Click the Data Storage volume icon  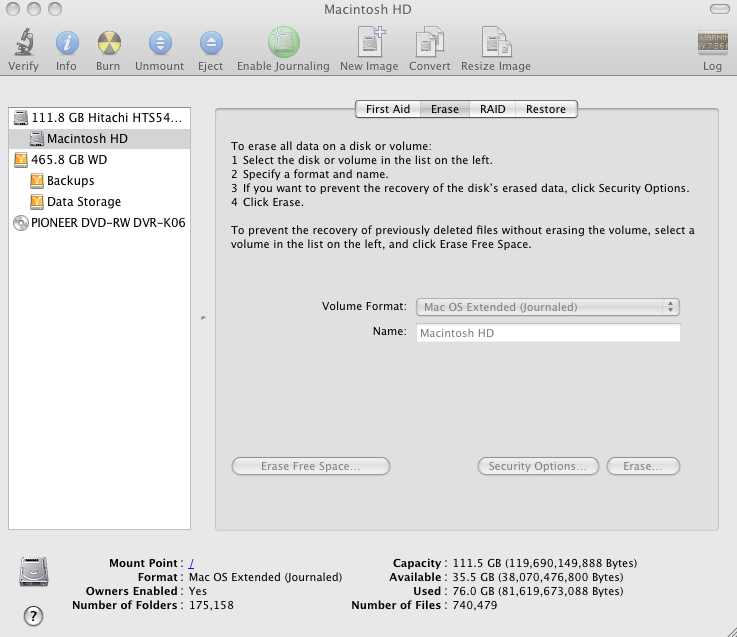point(37,202)
